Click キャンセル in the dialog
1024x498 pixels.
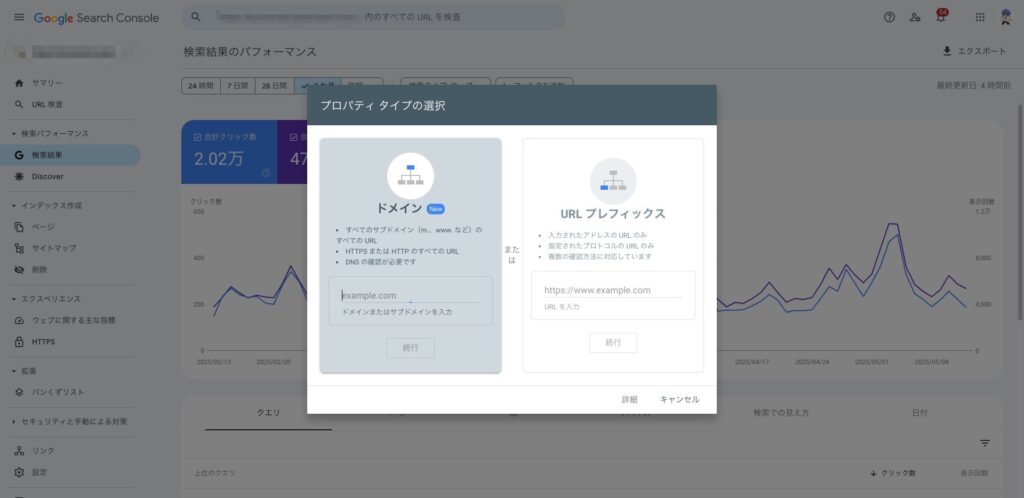679,399
